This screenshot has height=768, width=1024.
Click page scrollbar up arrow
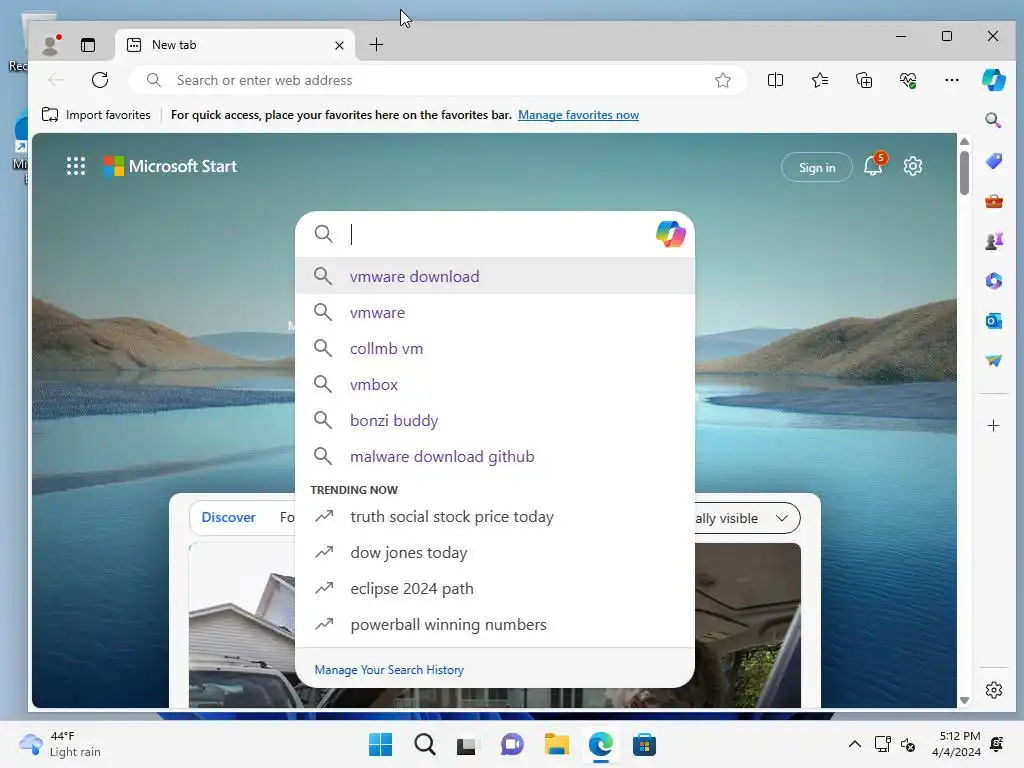pos(964,142)
